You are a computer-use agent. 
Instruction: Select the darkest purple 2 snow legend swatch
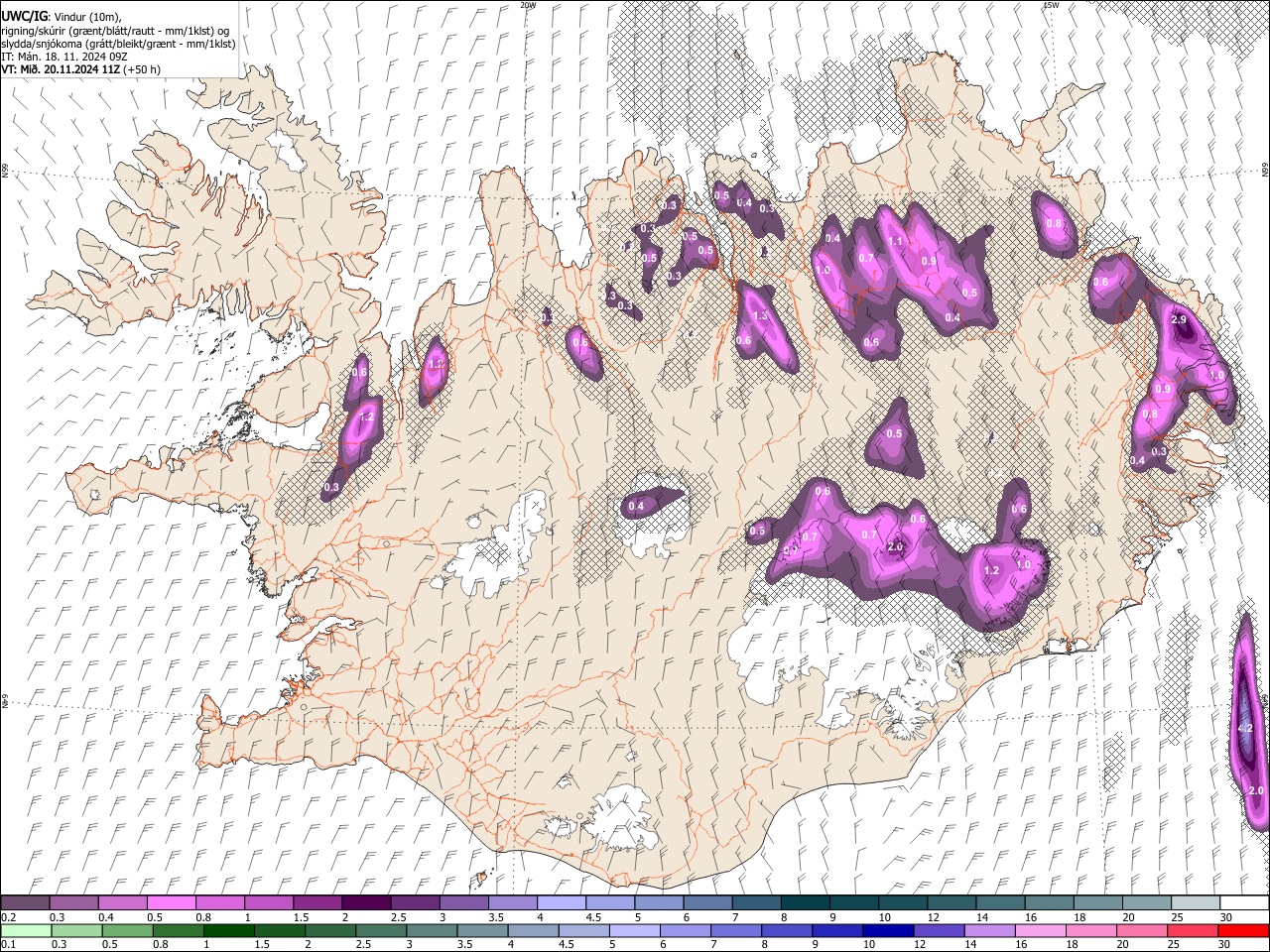365,903
